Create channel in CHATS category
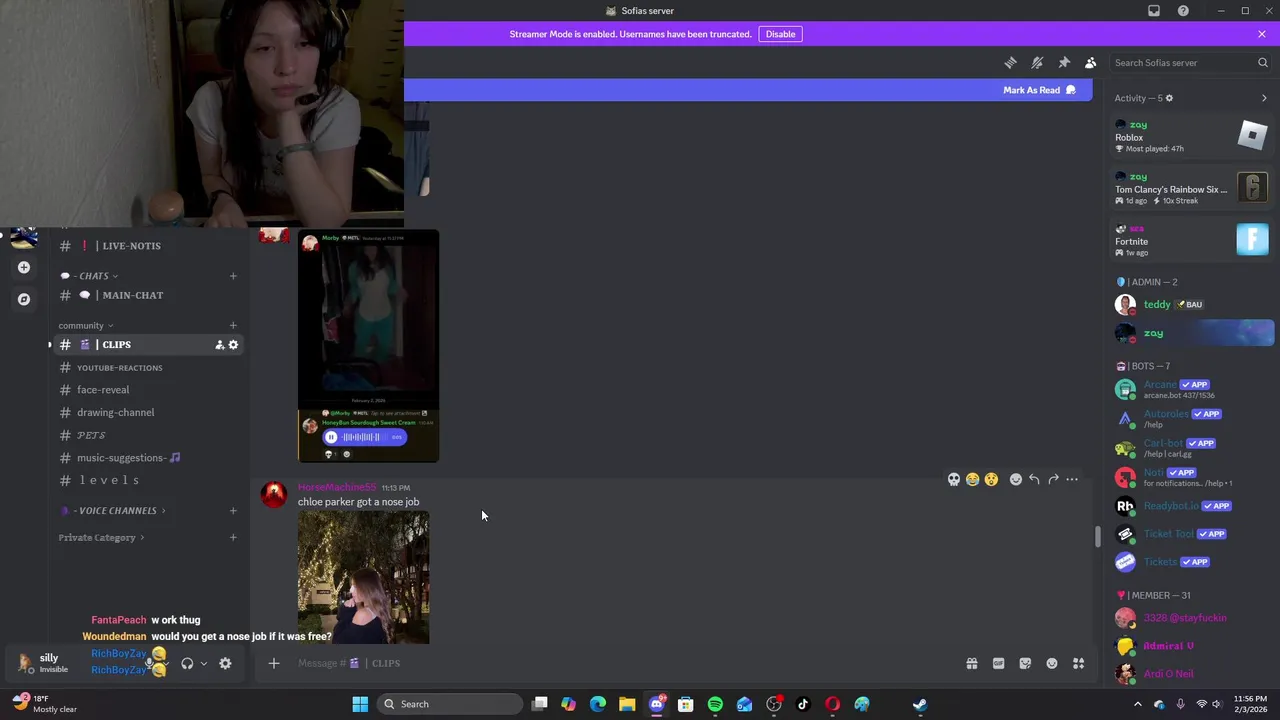The width and height of the screenshot is (1280, 720). tap(233, 276)
